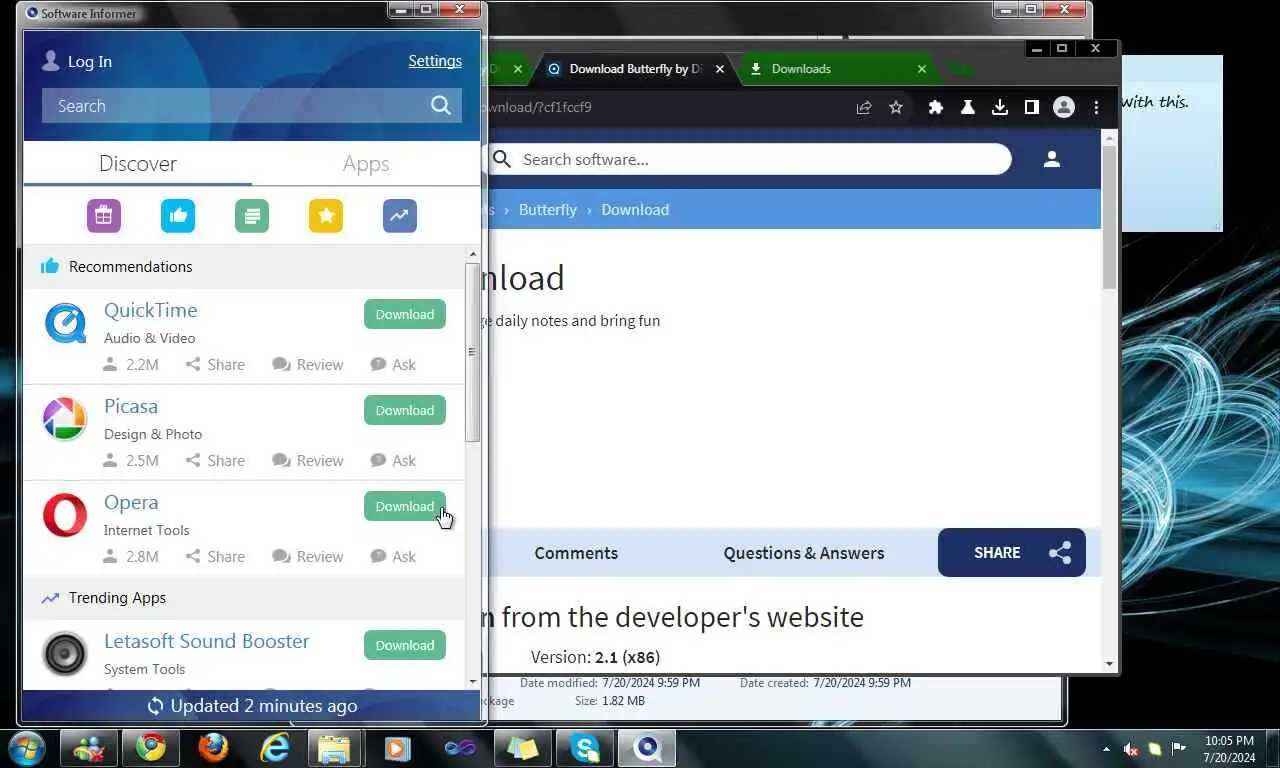Click the muted volume tray icon
Image resolution: width=1280 pixels, height=768 pixels.
pos(1131,749)
